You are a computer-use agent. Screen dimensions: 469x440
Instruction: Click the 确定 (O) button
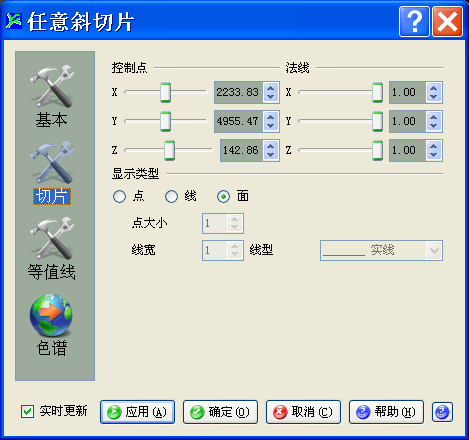click(220, 412)
